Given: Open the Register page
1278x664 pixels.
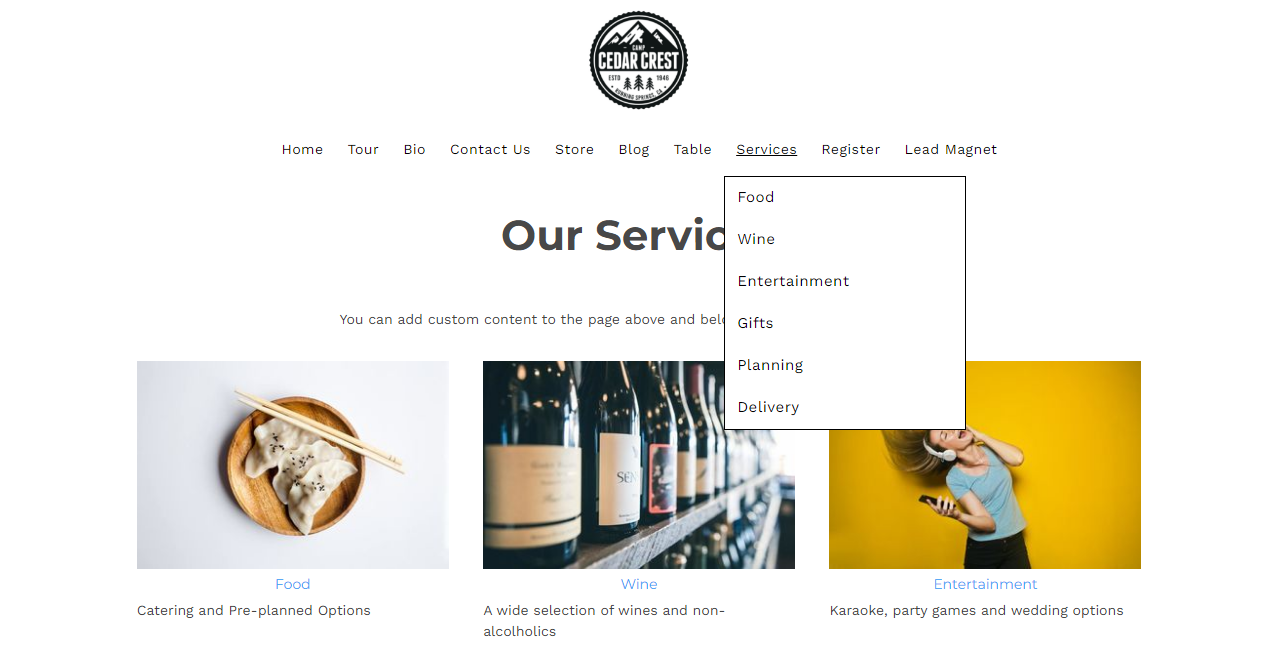Looking at the screenshot, I should click(850, 150).
